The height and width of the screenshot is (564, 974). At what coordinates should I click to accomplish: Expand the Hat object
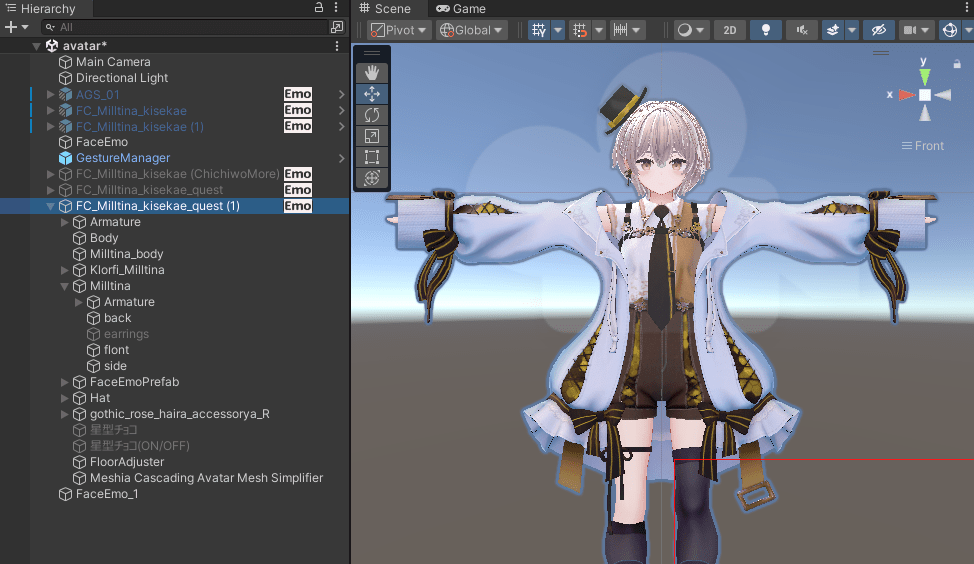pyautogui.click(x=64, y=398)
